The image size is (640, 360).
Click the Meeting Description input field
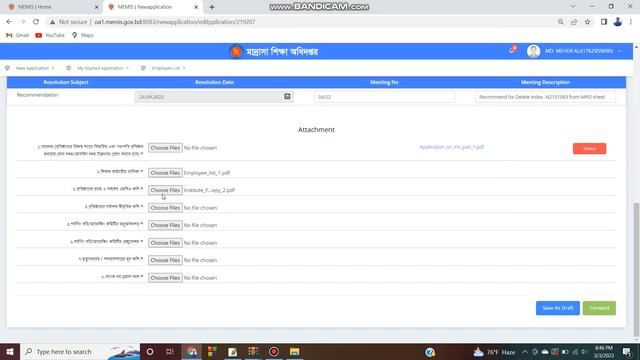(x=545, y=97)
